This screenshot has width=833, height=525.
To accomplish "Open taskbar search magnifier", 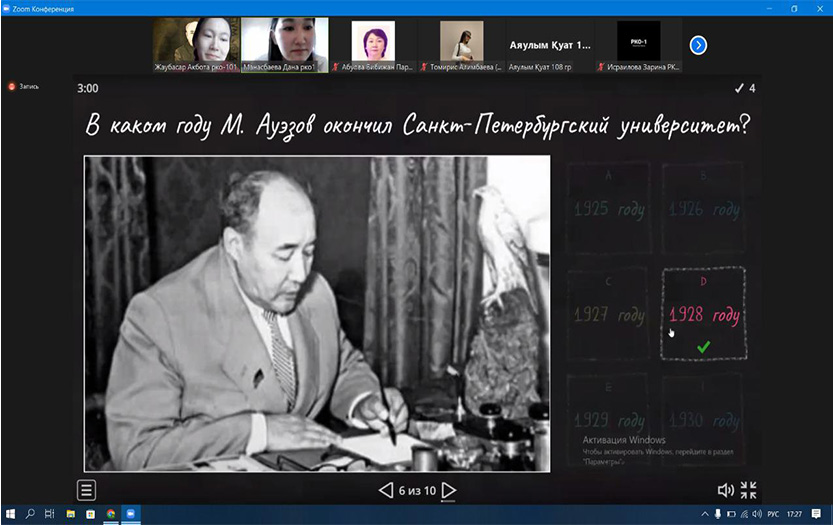I will tap(30, 514).
